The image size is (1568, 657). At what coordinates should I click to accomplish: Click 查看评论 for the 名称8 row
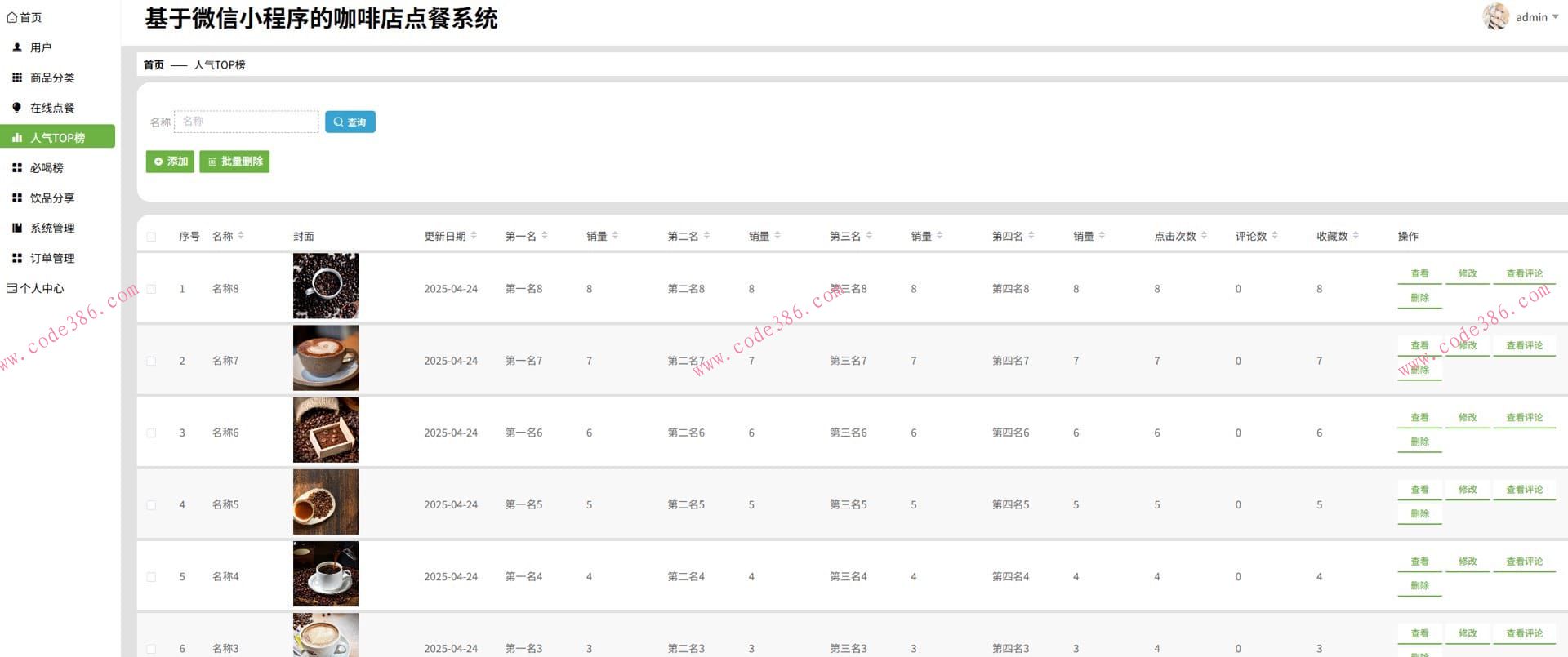point(1525,273)
